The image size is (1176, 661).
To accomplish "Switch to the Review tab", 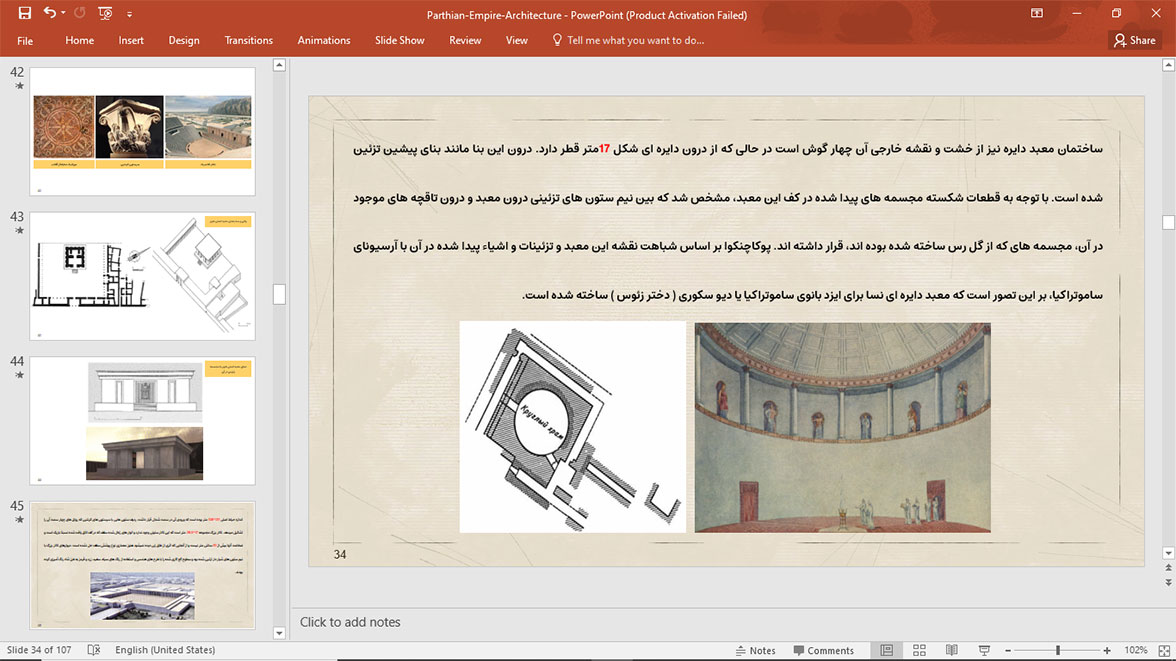I will (465, 41).
